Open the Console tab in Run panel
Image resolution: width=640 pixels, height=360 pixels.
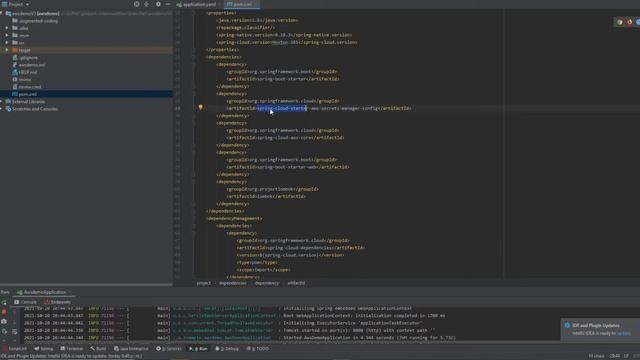click(x=25, y=302)
